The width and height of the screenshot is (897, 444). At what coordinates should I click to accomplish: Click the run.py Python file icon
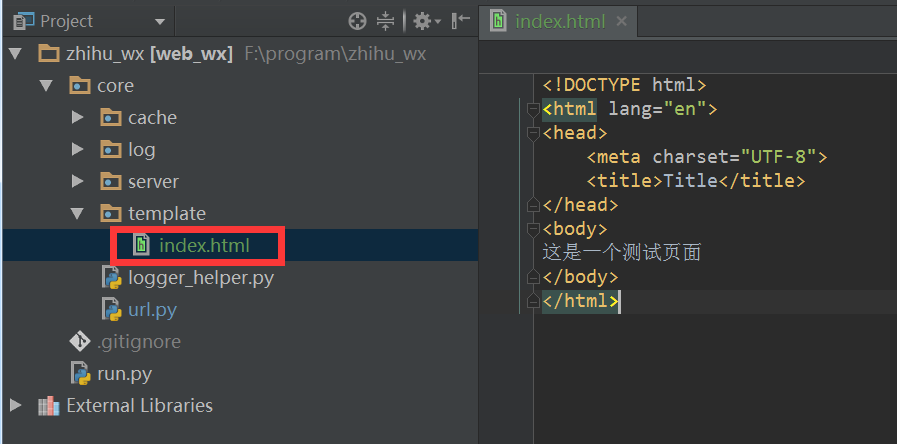[80, 373]
